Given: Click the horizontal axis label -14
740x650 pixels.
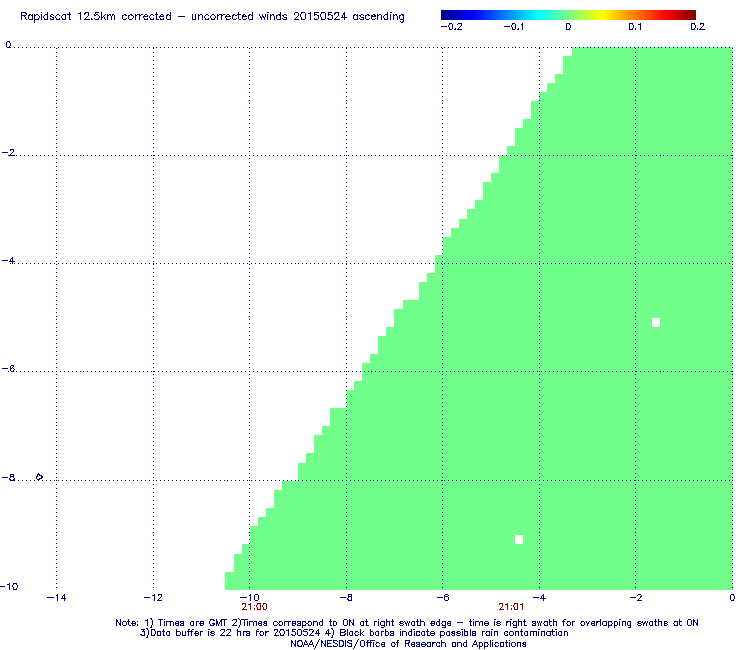Looking at the screenshot, I should 57,598.
